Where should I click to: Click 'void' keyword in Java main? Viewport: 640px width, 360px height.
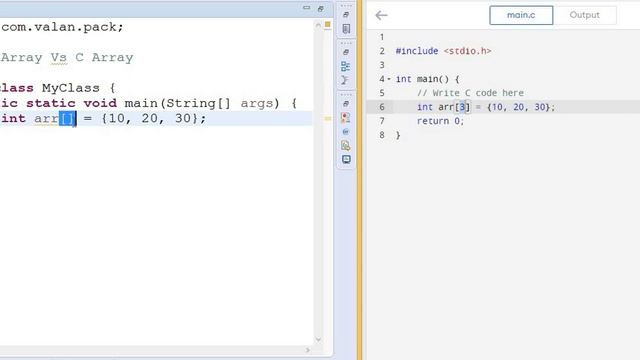100,103
